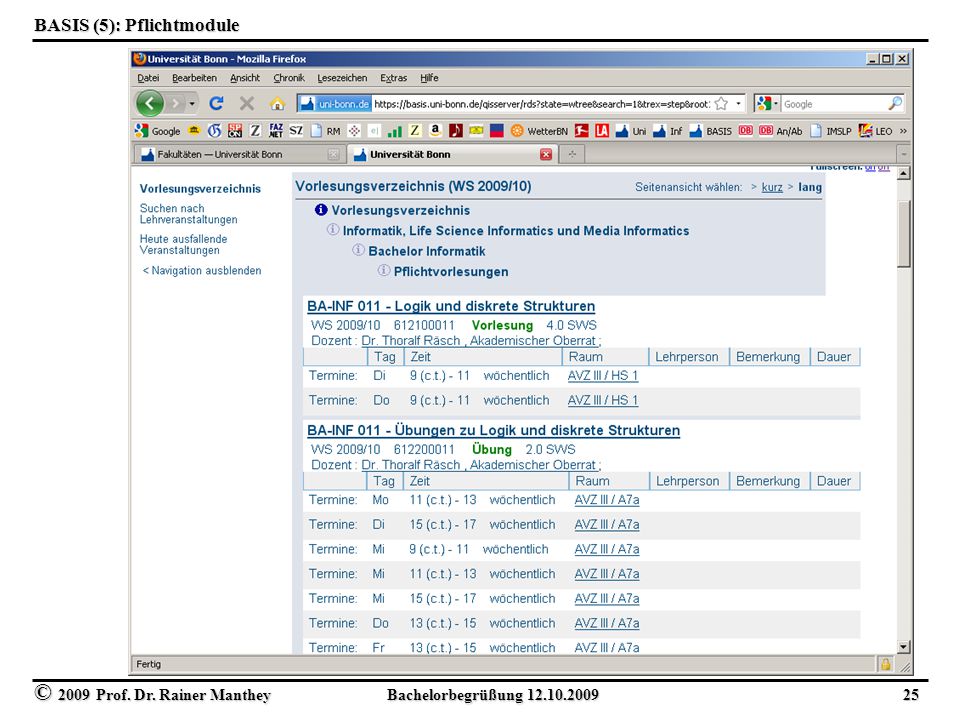This screenshot has height=720, width=960.
Task: Click the scrollbar down arrow
Action: point(903,647)
